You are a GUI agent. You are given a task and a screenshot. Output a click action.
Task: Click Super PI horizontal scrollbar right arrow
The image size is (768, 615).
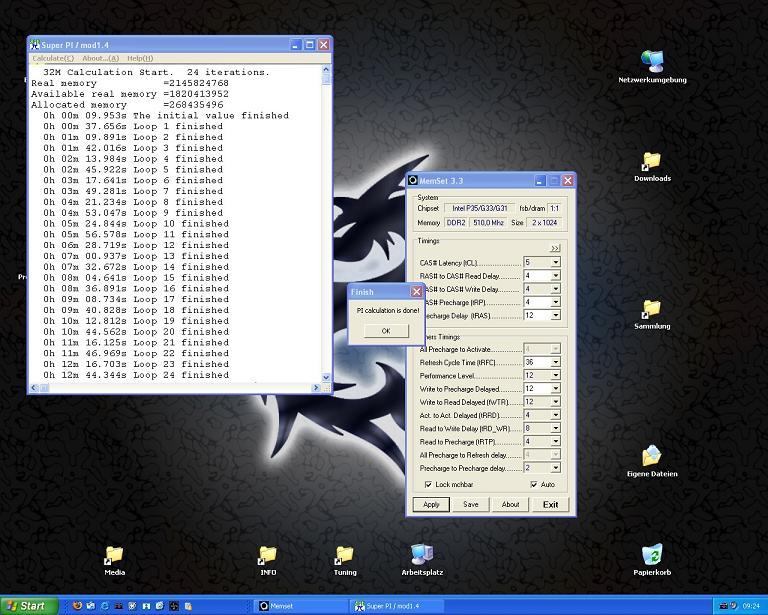(x=316, y=388)
